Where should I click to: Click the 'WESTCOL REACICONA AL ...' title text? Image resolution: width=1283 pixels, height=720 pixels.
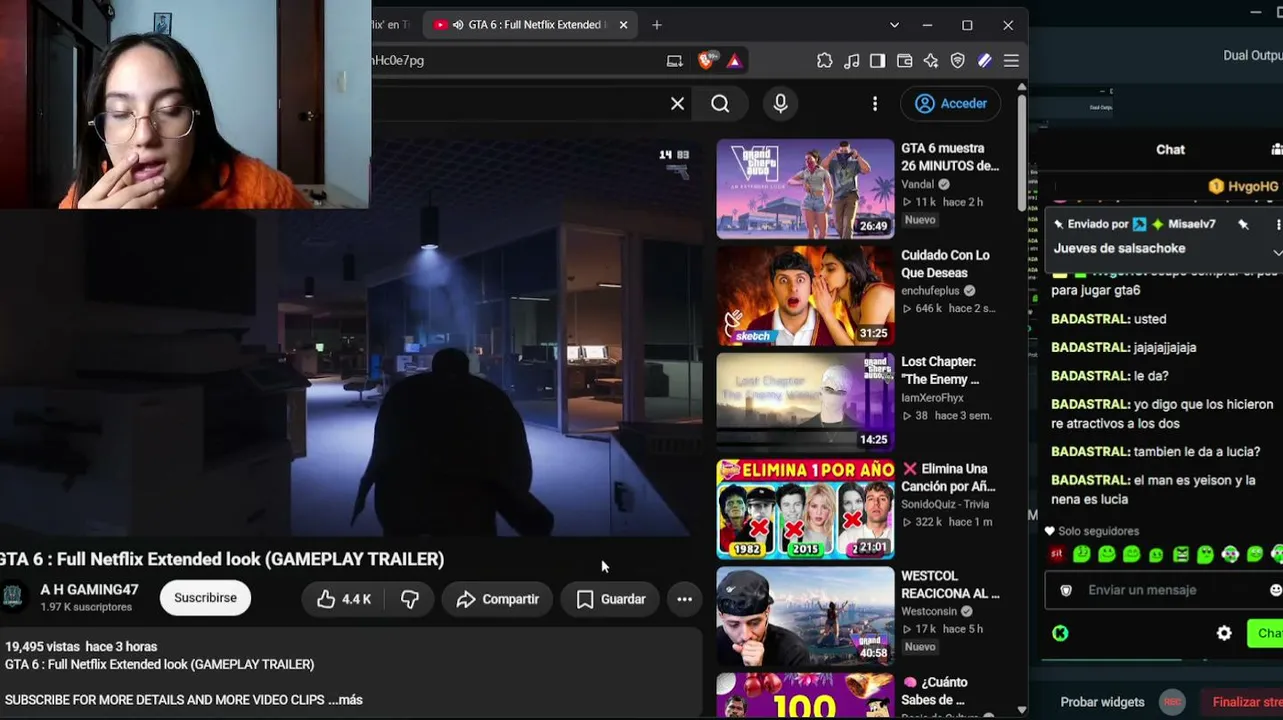(x=950, y=585)
